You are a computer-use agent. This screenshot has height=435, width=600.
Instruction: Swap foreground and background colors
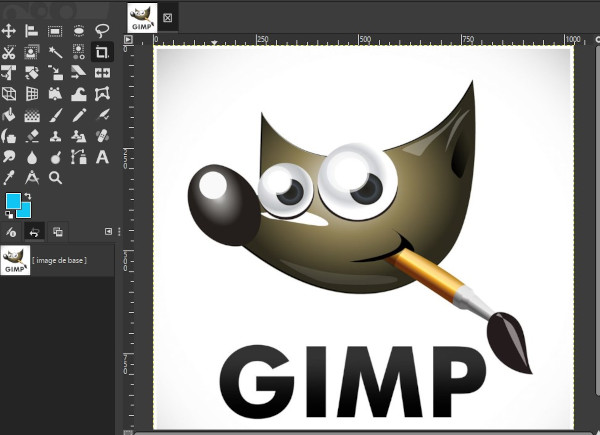pos(28,196)
